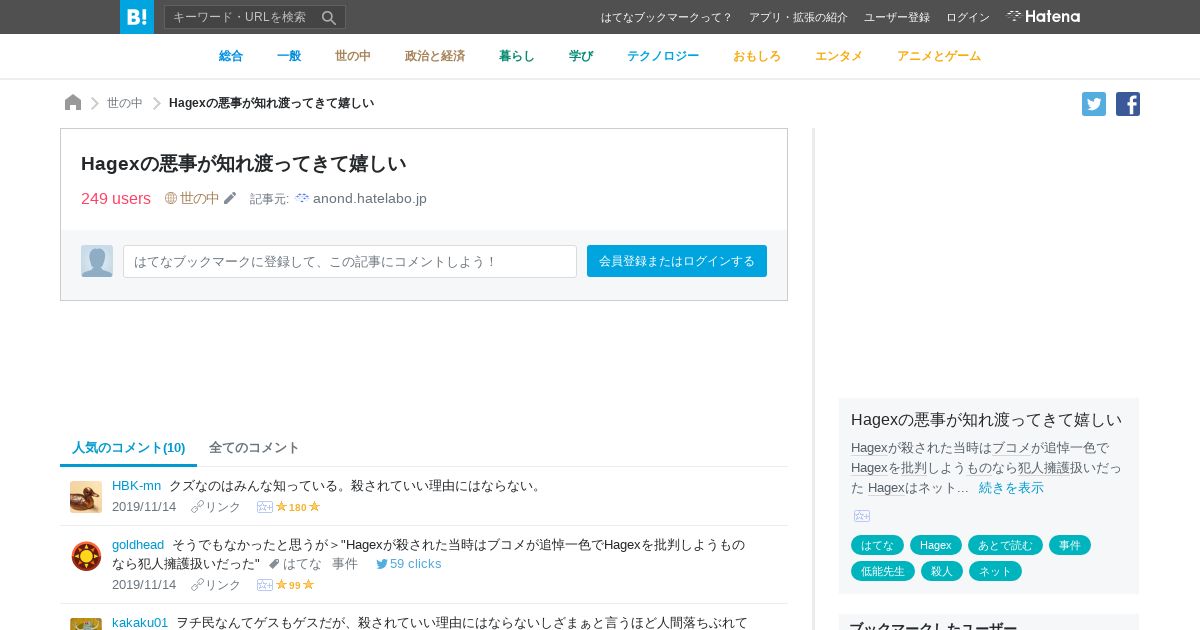
Task: Click the 180 stars count on HBK-mn's comment
Action: point(298,507)
